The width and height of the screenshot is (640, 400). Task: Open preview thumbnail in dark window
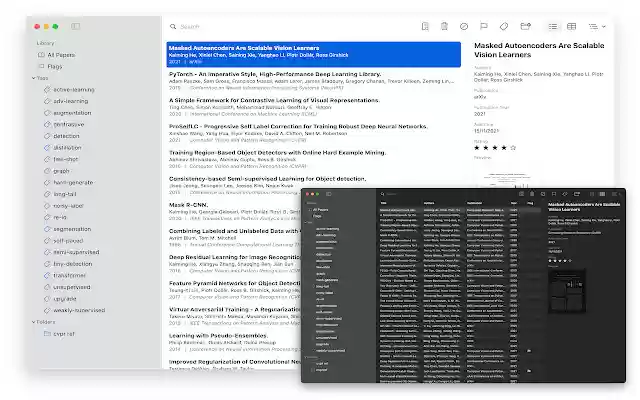(x=567, y=291)
